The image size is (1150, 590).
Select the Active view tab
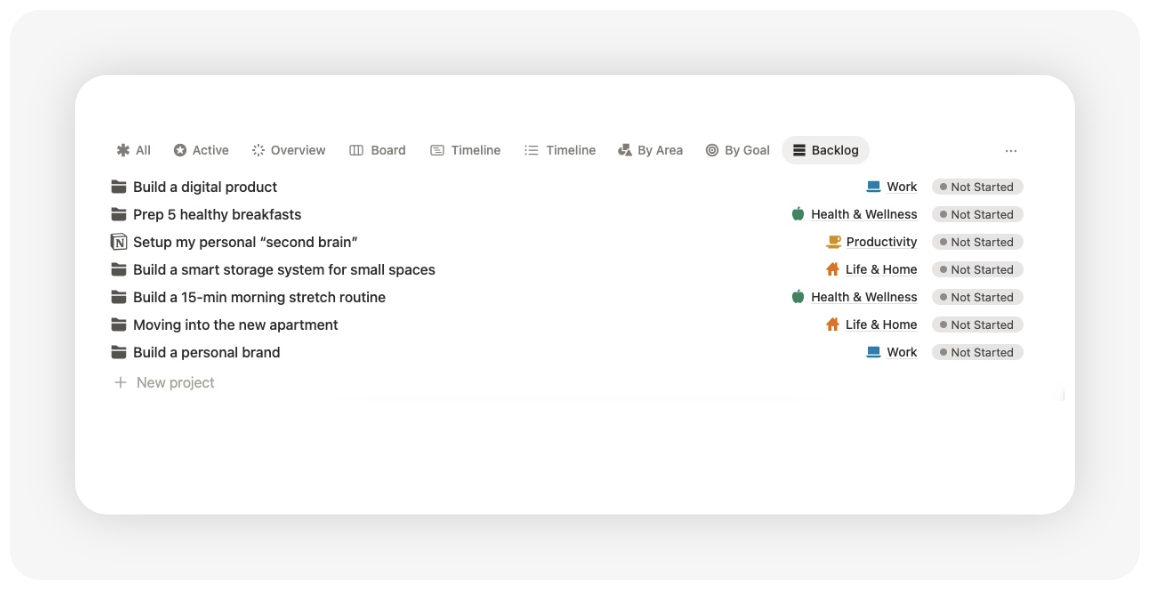(x=201, y=150)
